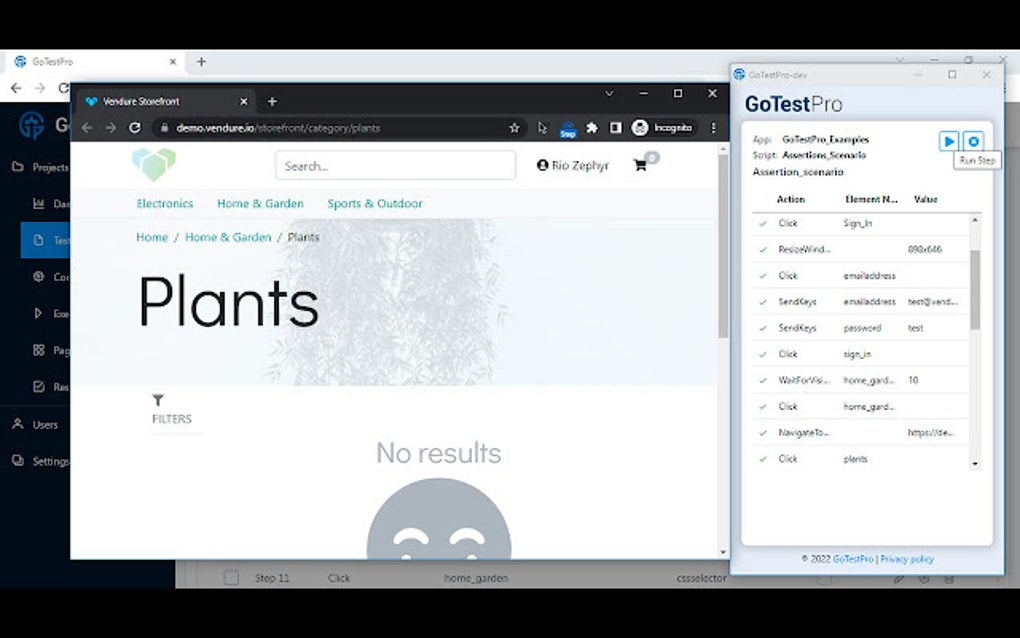Select the SendKeys password step row
1020x638 pixels.
pyautogui.click(x=860, y=328)
